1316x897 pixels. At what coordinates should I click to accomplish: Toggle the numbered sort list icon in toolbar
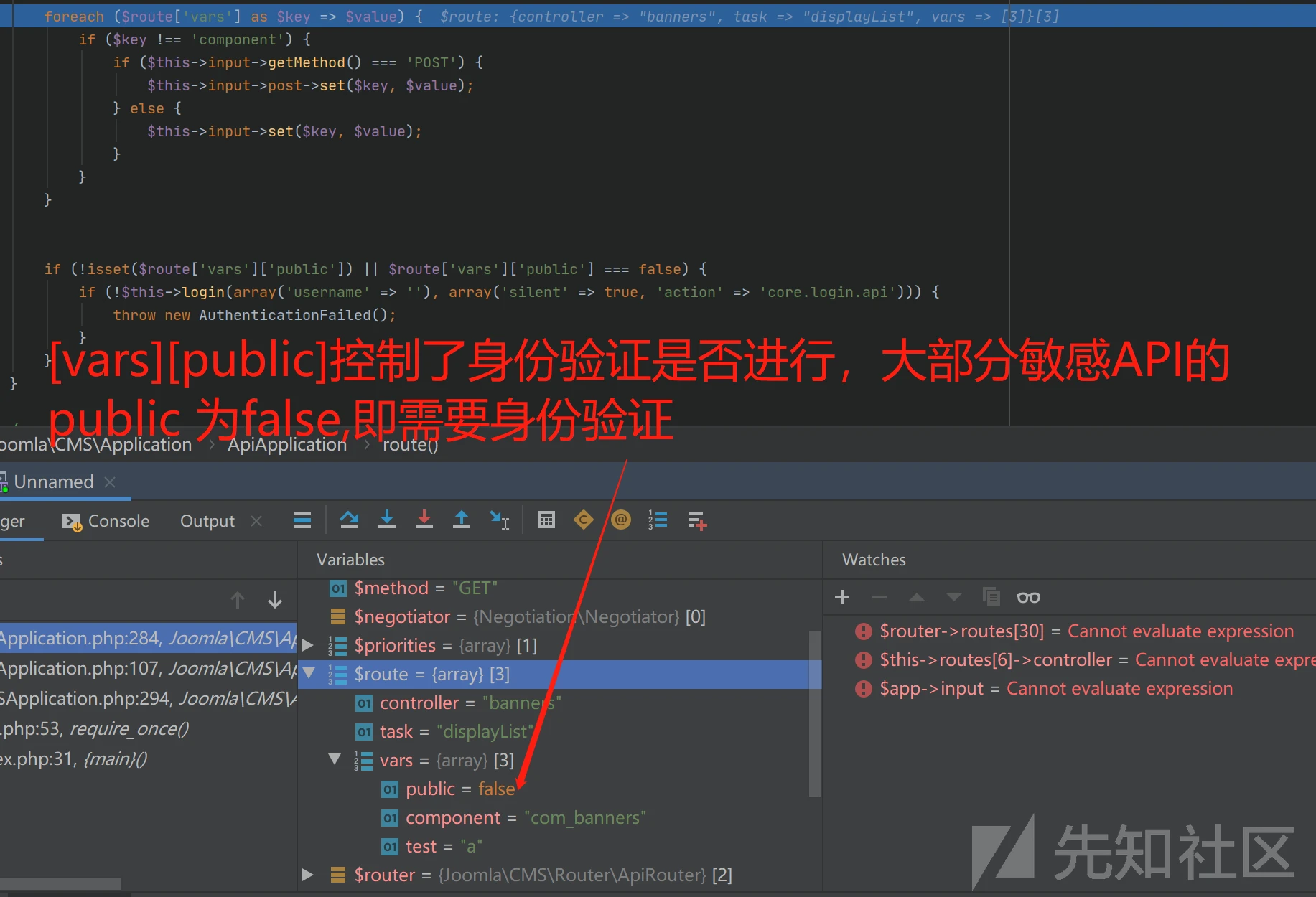pyautogui.click(x=658, y=520)
